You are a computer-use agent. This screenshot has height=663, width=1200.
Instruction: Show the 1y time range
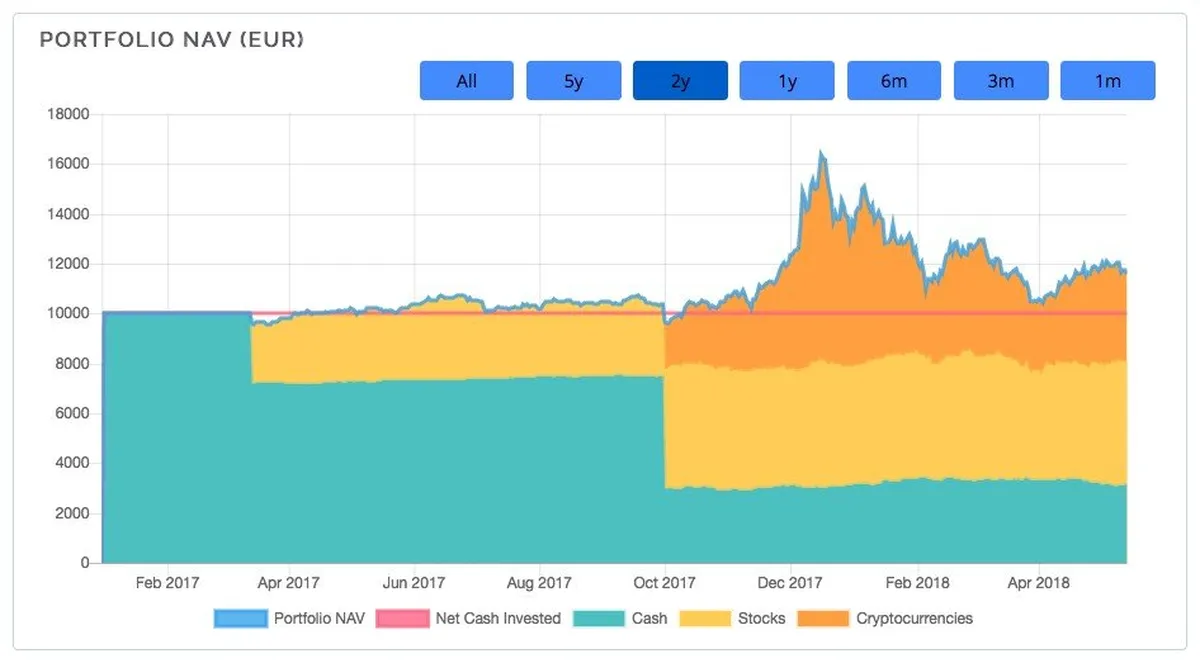click(787, 81)
